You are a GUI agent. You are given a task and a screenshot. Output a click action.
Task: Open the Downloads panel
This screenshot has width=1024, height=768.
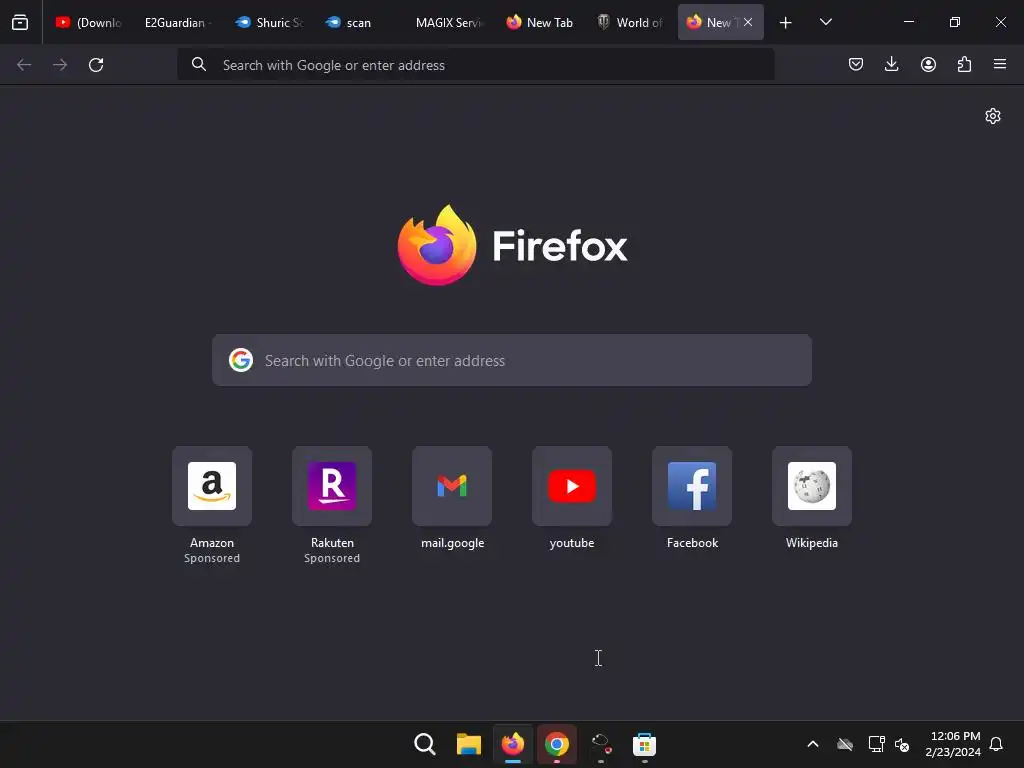click(891, 64)
